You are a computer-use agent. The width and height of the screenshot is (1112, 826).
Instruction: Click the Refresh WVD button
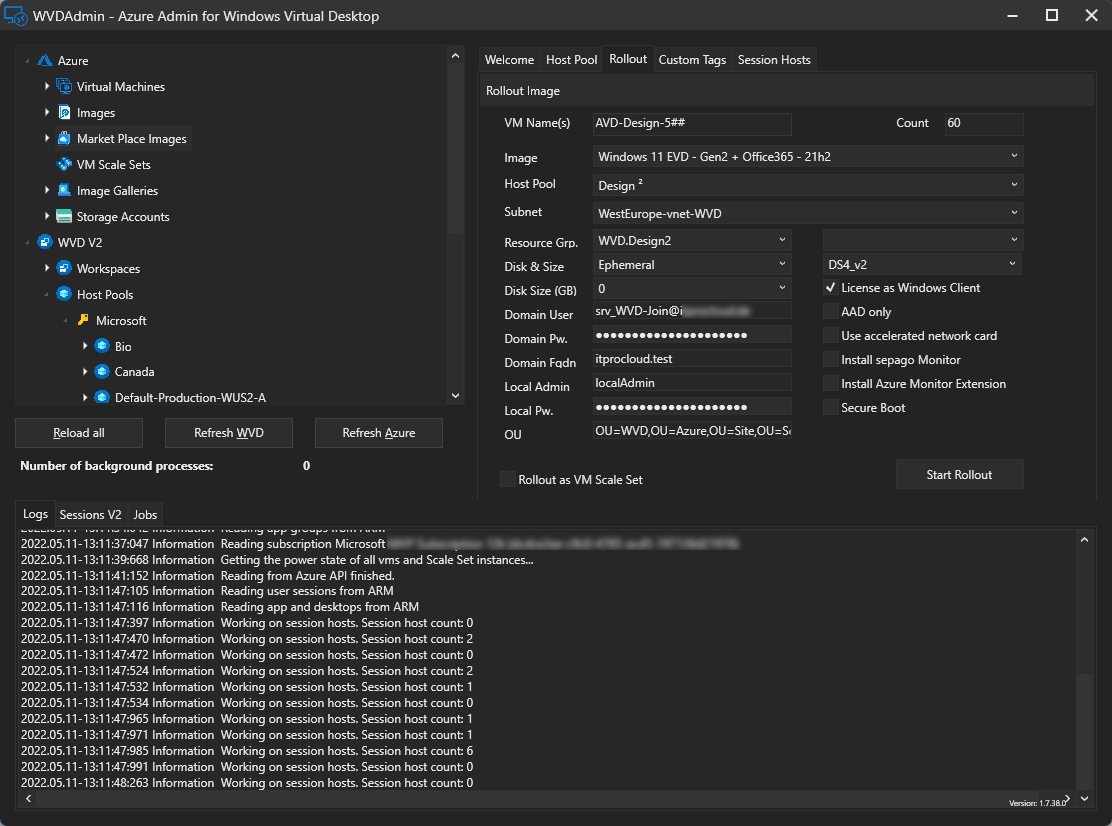click(x=228, y=433)
